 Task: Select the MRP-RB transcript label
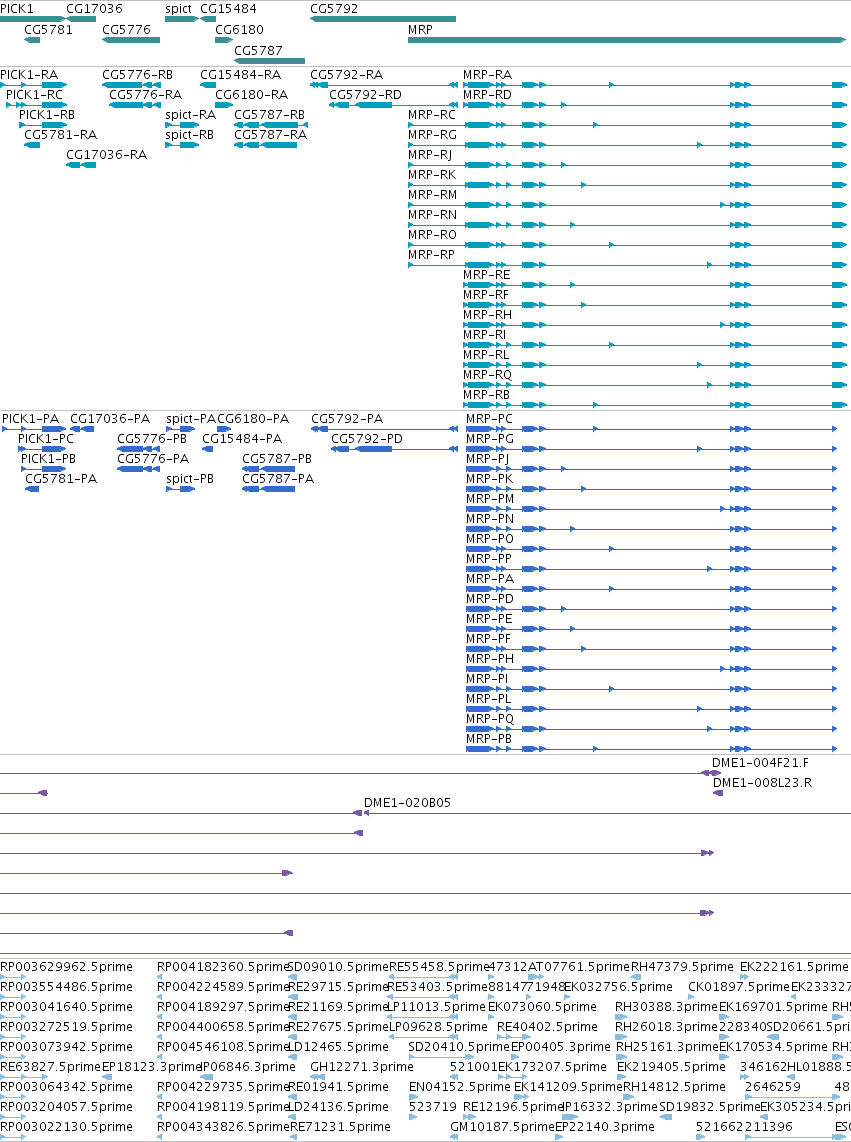(x=487, y=395)
